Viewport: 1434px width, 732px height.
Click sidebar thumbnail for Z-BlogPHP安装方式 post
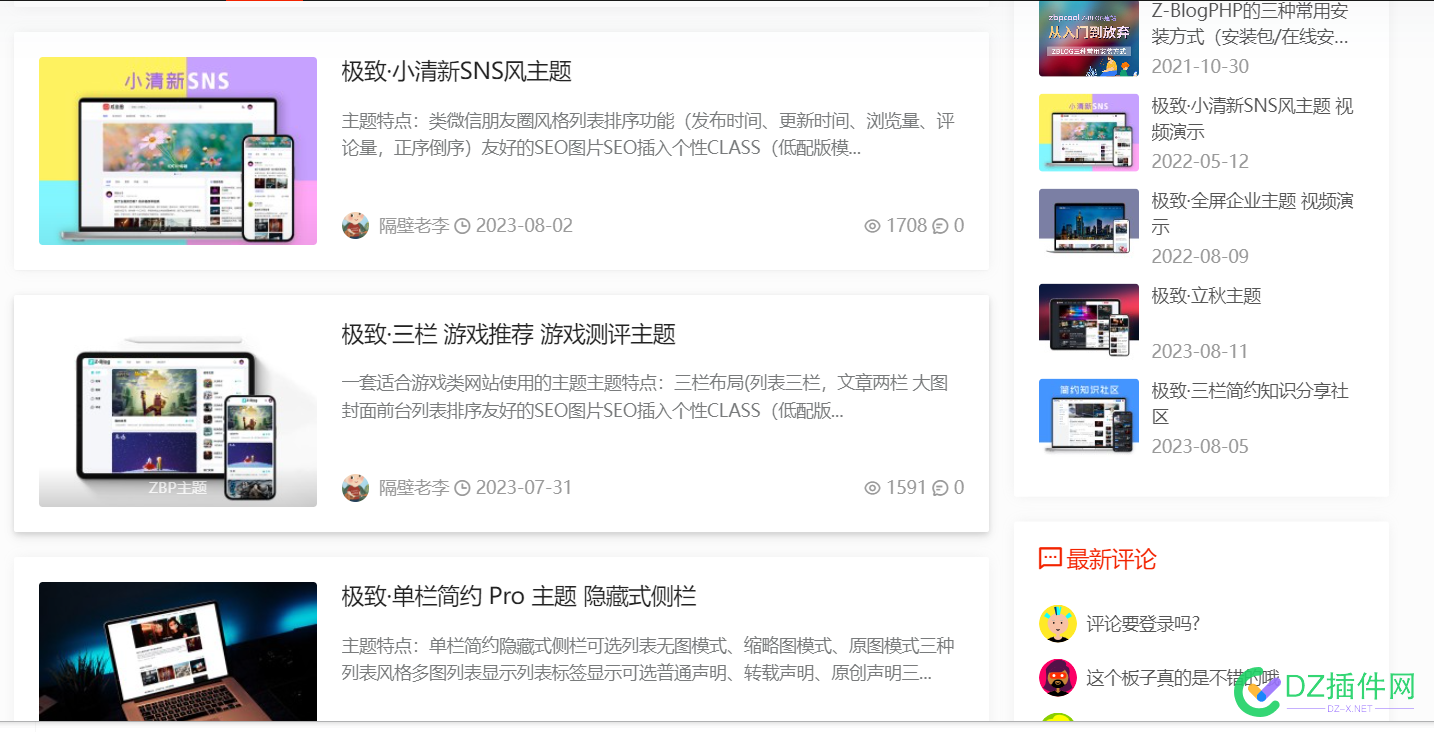[1089, 38]
